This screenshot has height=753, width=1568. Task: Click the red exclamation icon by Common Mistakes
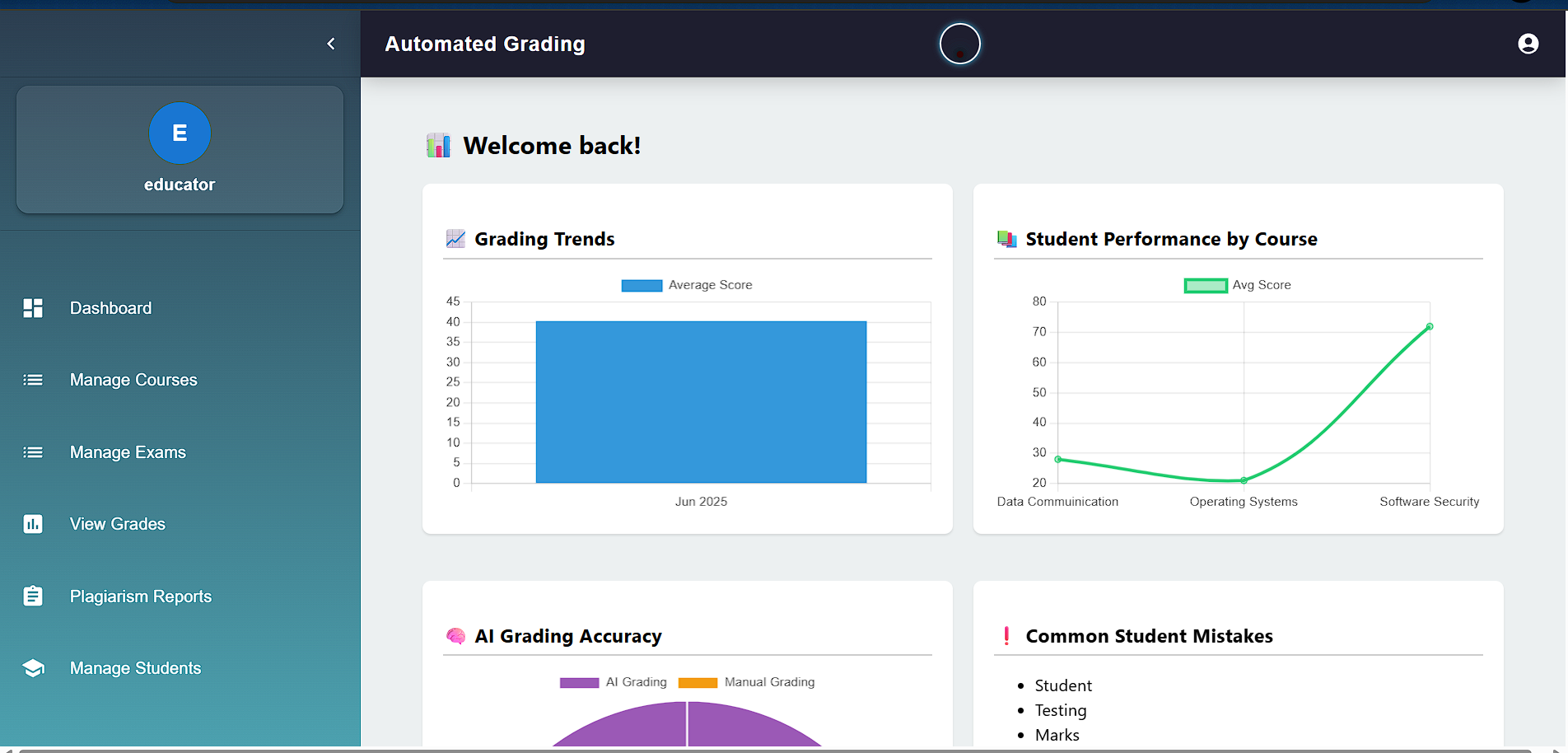click(x=1006, y=636)
